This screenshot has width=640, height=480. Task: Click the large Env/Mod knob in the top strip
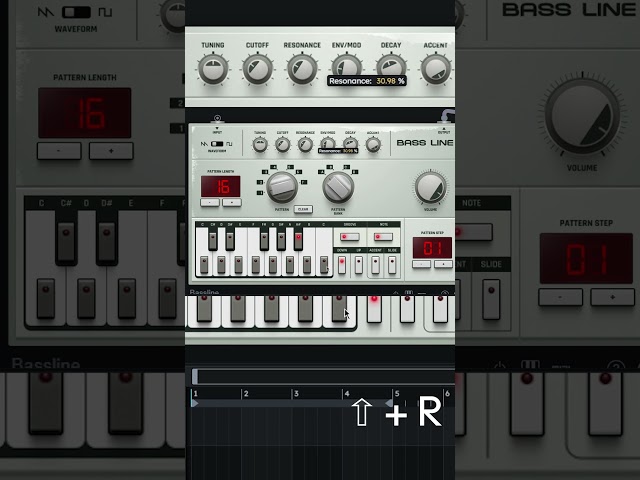point(347,66)
